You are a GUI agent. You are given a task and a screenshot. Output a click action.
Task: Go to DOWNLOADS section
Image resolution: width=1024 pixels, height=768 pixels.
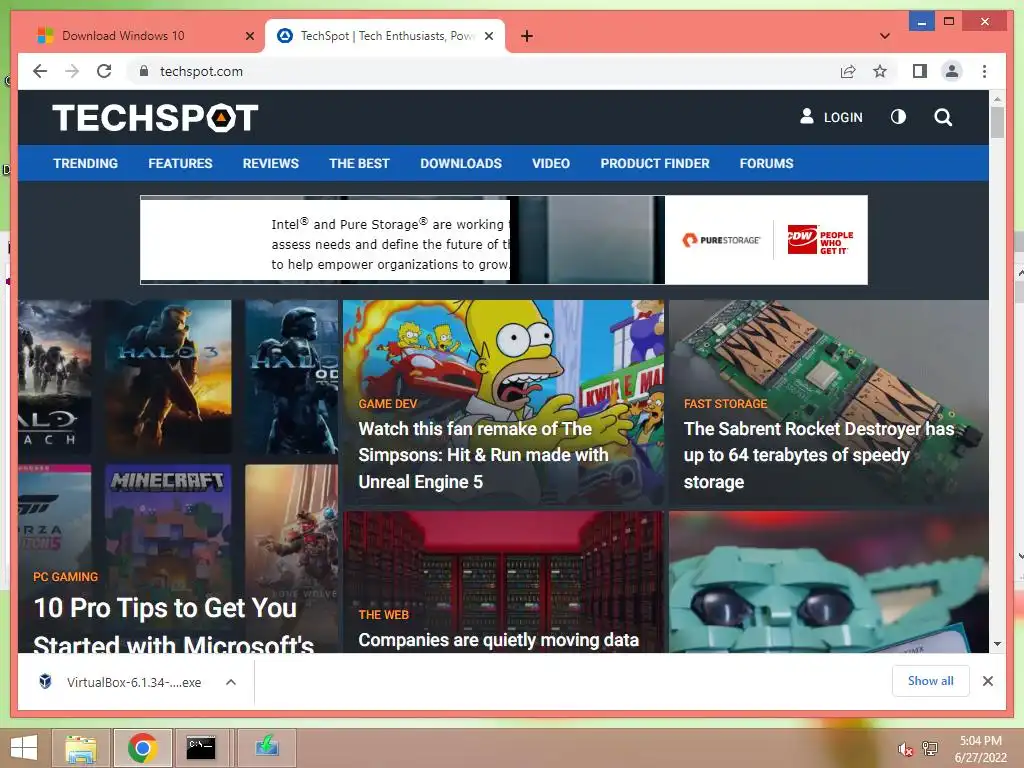[x=461, y=163]
